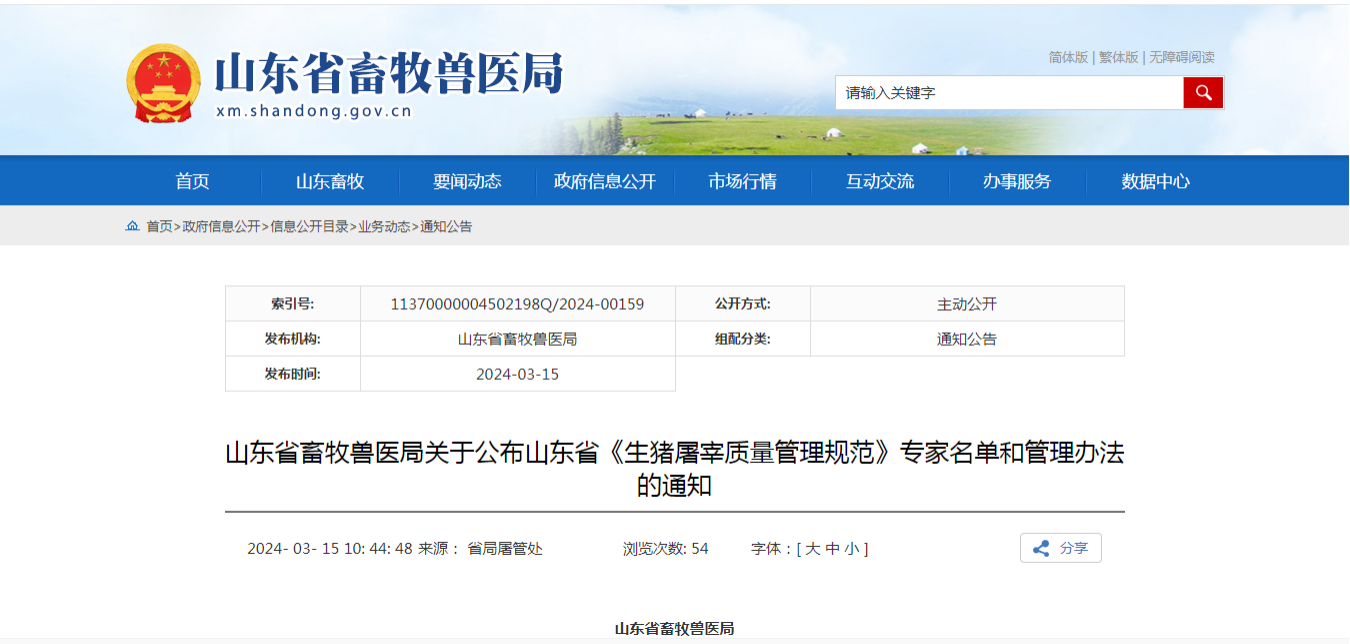Open the 互动交流 navigation item
1350x644 pixels.
(880, 181)
